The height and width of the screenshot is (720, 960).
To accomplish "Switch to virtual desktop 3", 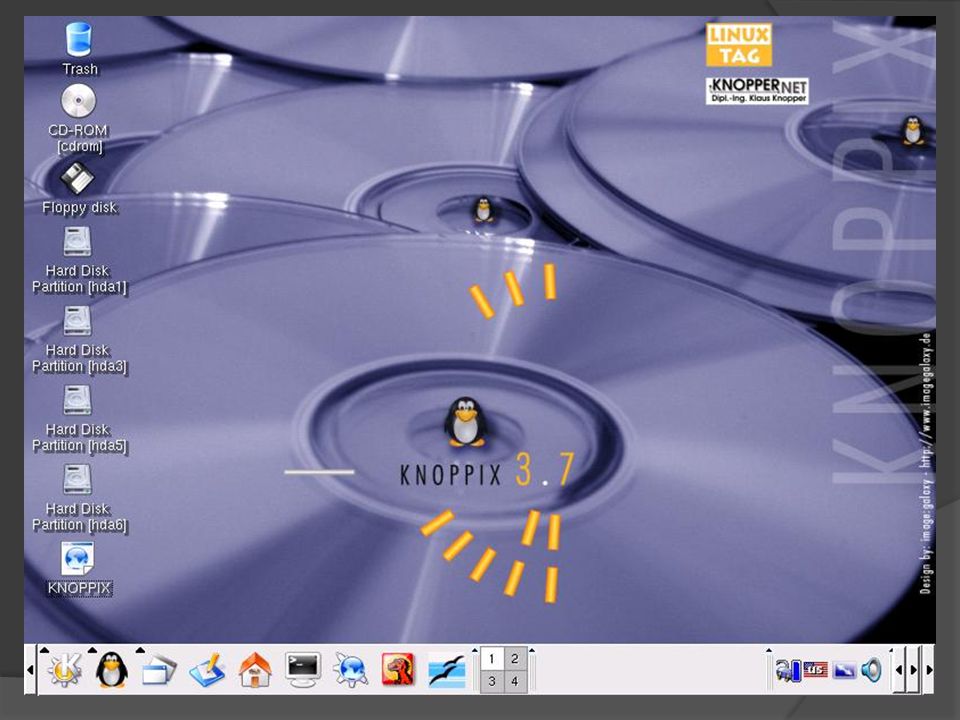I will [x=492, y=681].
